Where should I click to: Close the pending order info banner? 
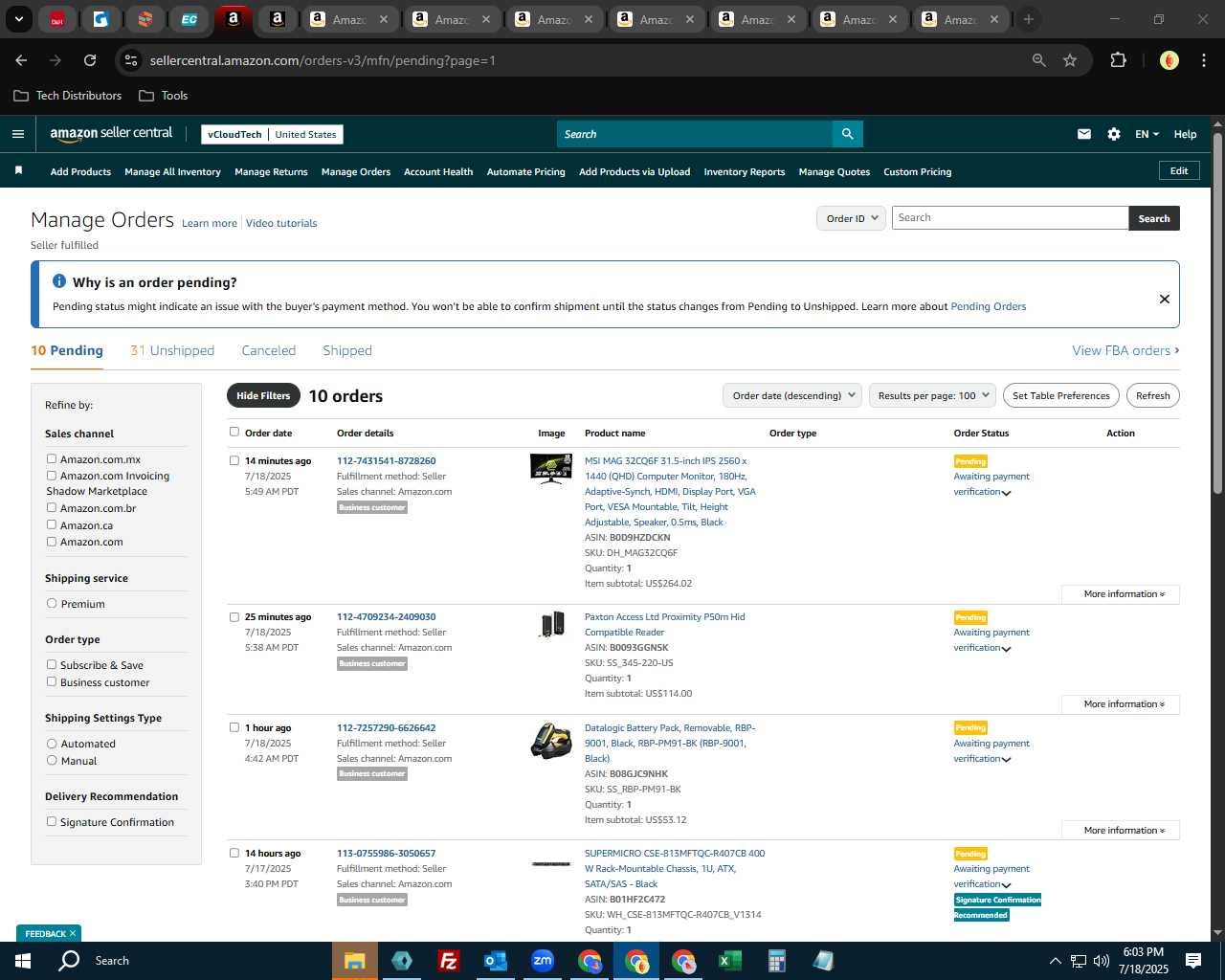(x=1165, y=299)
